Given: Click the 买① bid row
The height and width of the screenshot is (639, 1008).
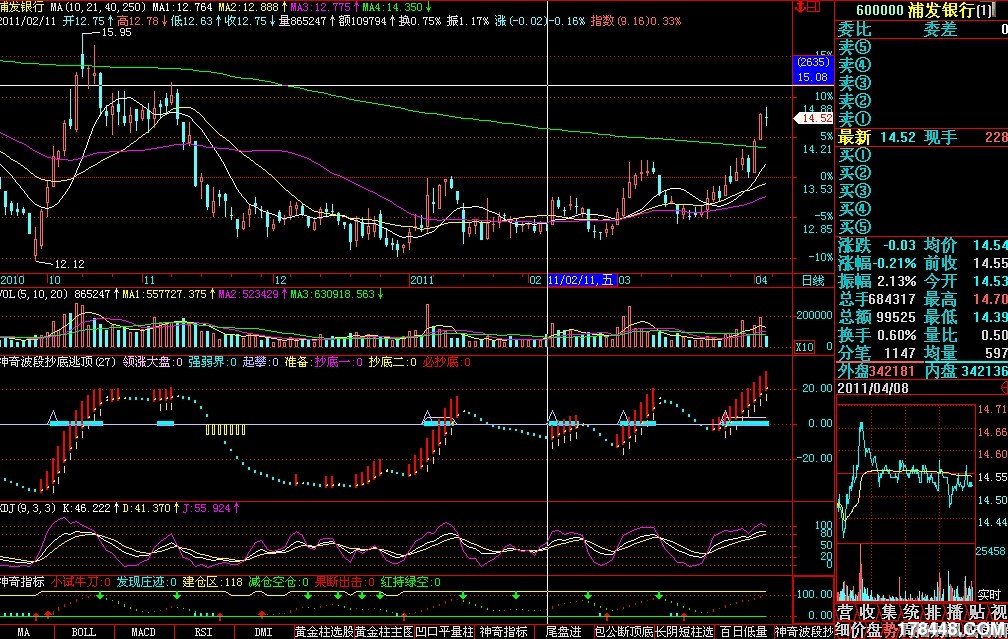Looking at the screenshot, I should coord(922,155).
